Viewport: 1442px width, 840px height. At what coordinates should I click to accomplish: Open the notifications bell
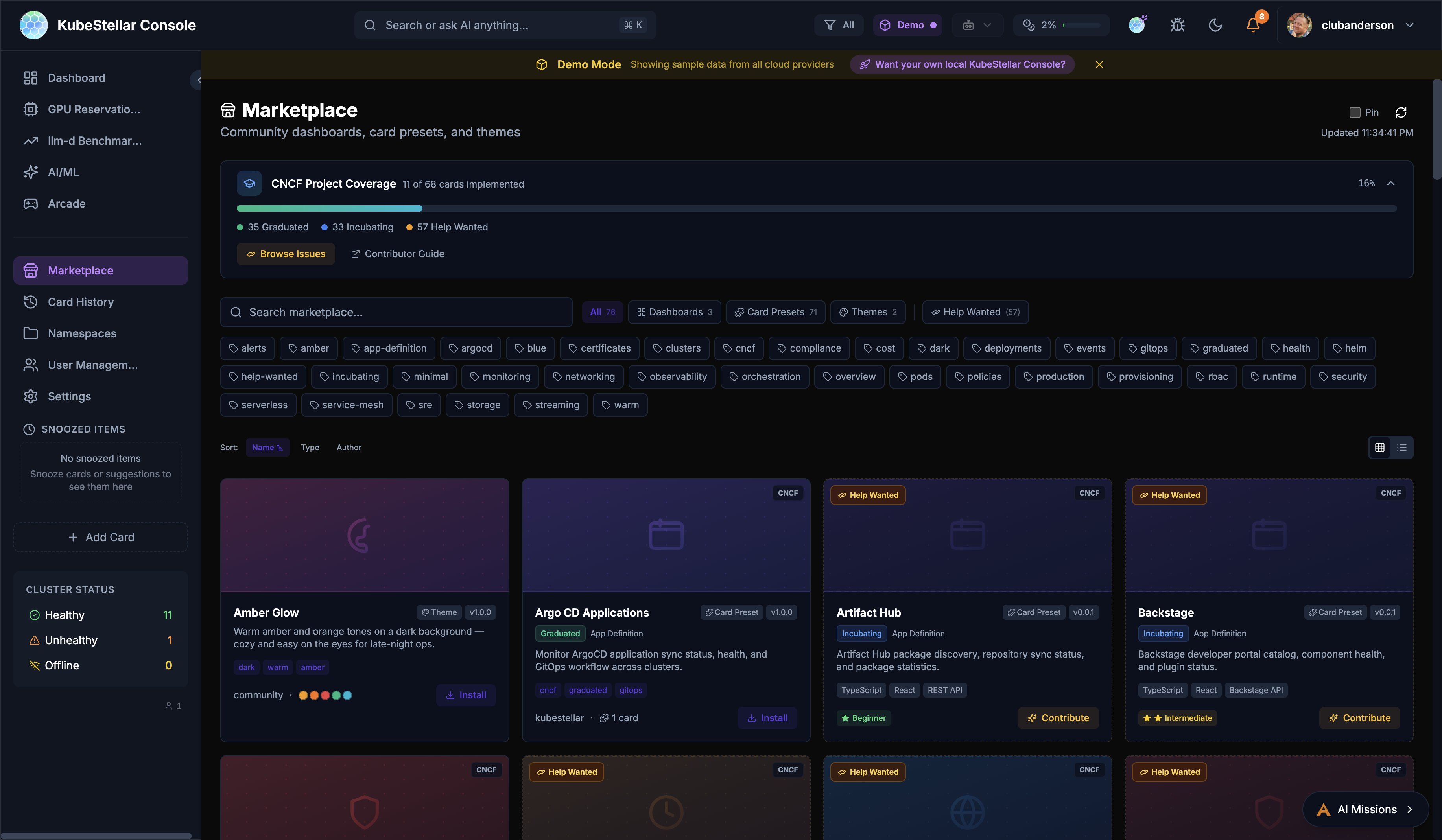tap(1252, 25)
